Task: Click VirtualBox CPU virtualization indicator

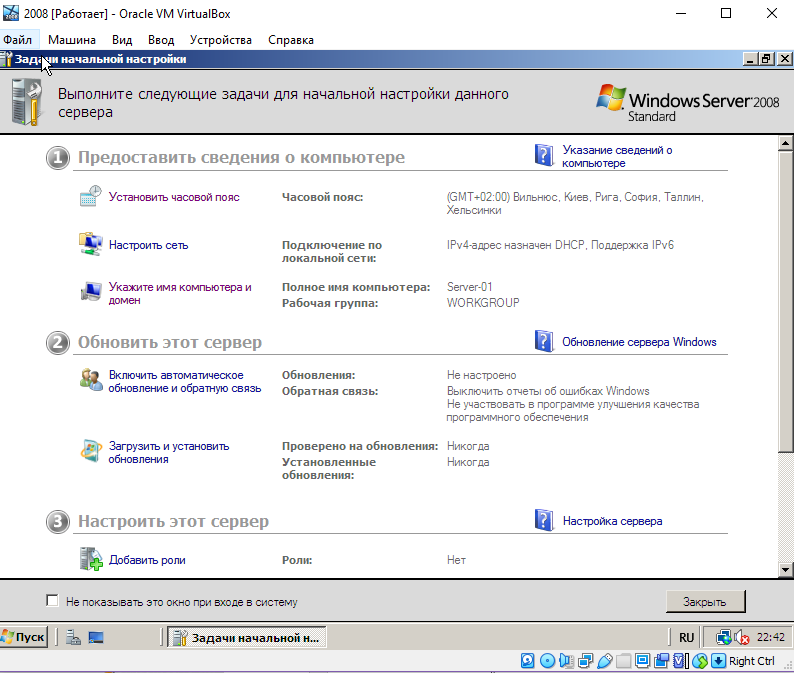Action: click(680, 660)
